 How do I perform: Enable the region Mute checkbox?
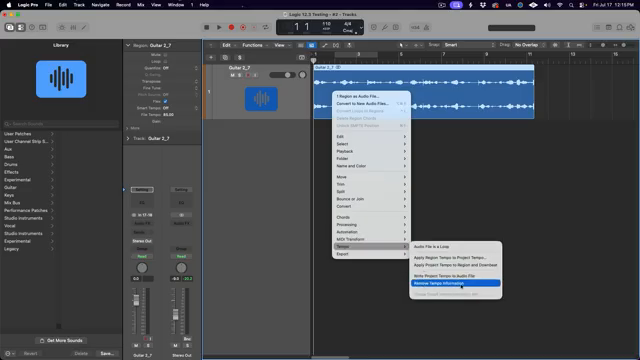click(165, 55)
